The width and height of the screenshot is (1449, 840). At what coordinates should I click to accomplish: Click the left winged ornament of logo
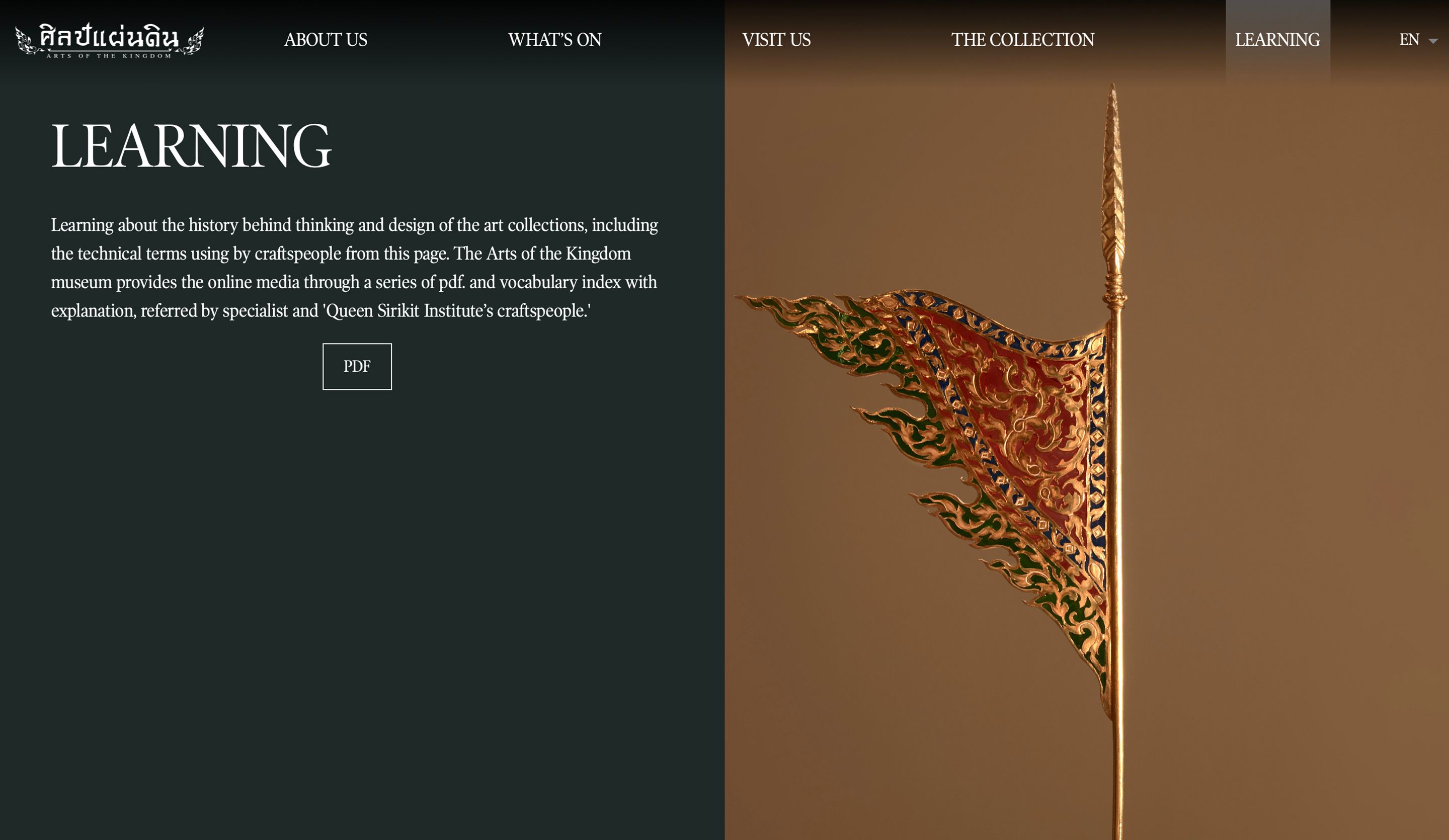coord(25,40)
